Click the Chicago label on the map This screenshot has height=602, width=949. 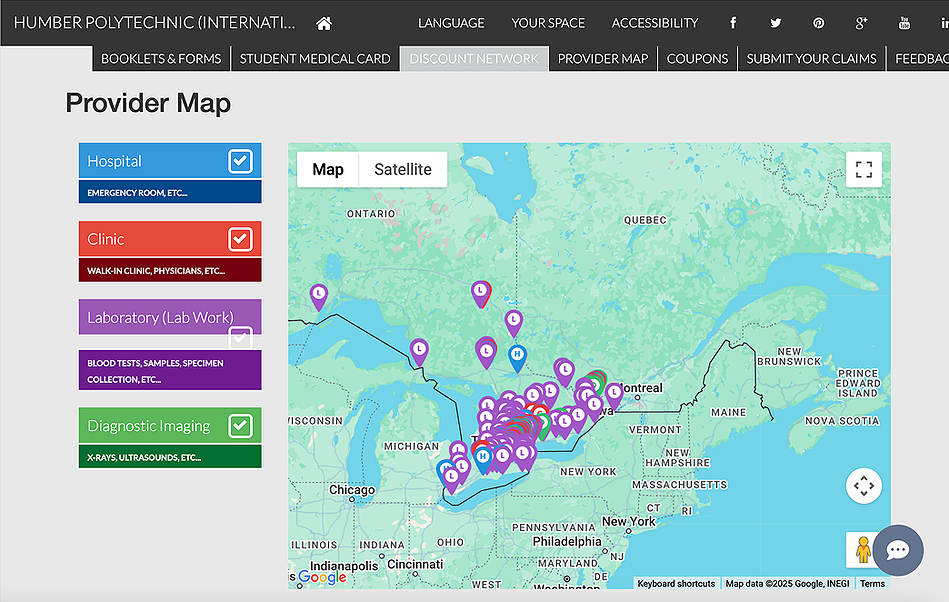352,489
